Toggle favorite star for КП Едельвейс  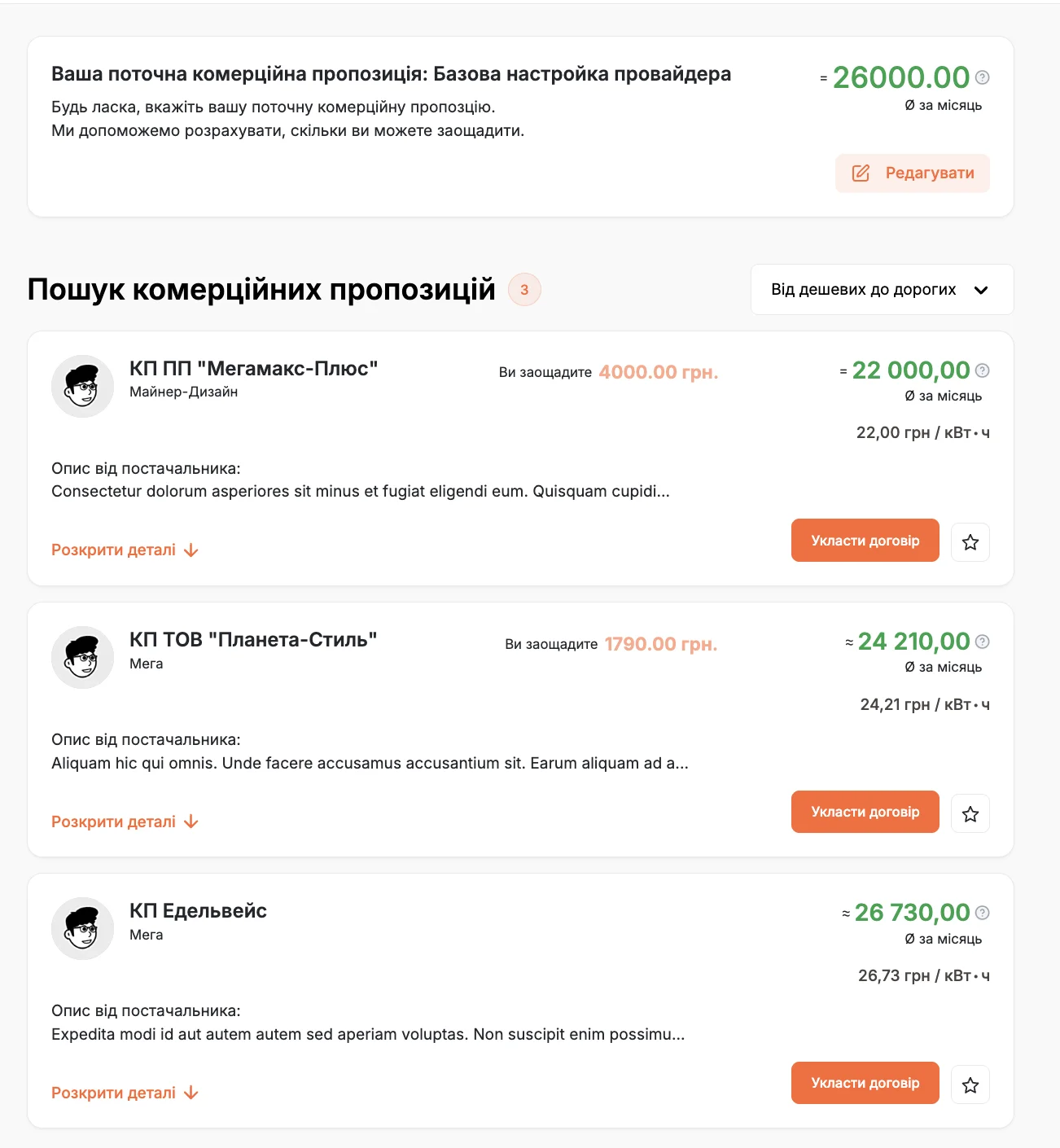970,1084
